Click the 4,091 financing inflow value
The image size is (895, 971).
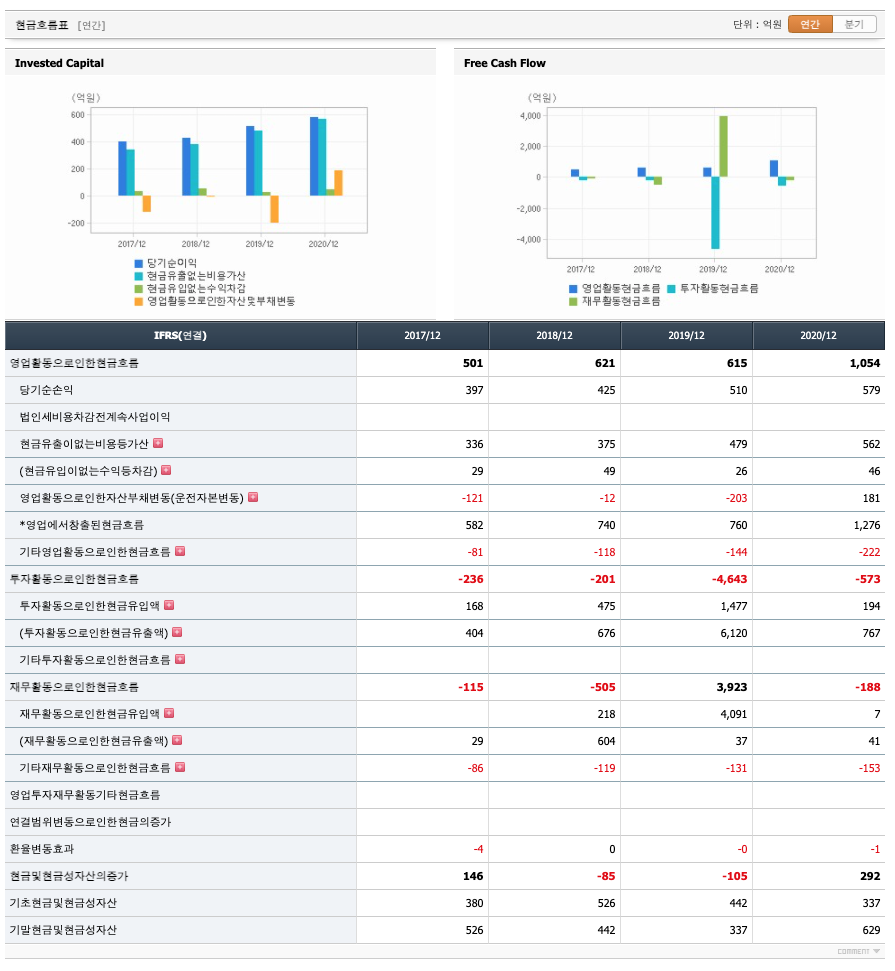pos(734,714)
